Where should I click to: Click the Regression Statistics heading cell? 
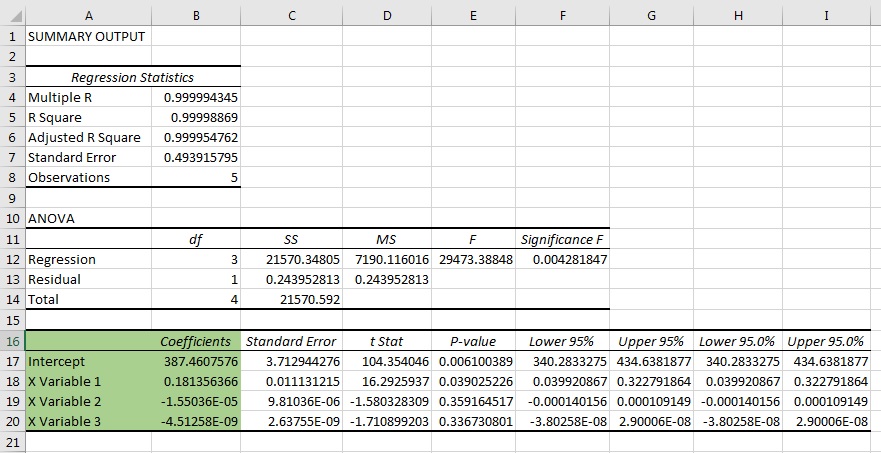[x=133, y=77]
